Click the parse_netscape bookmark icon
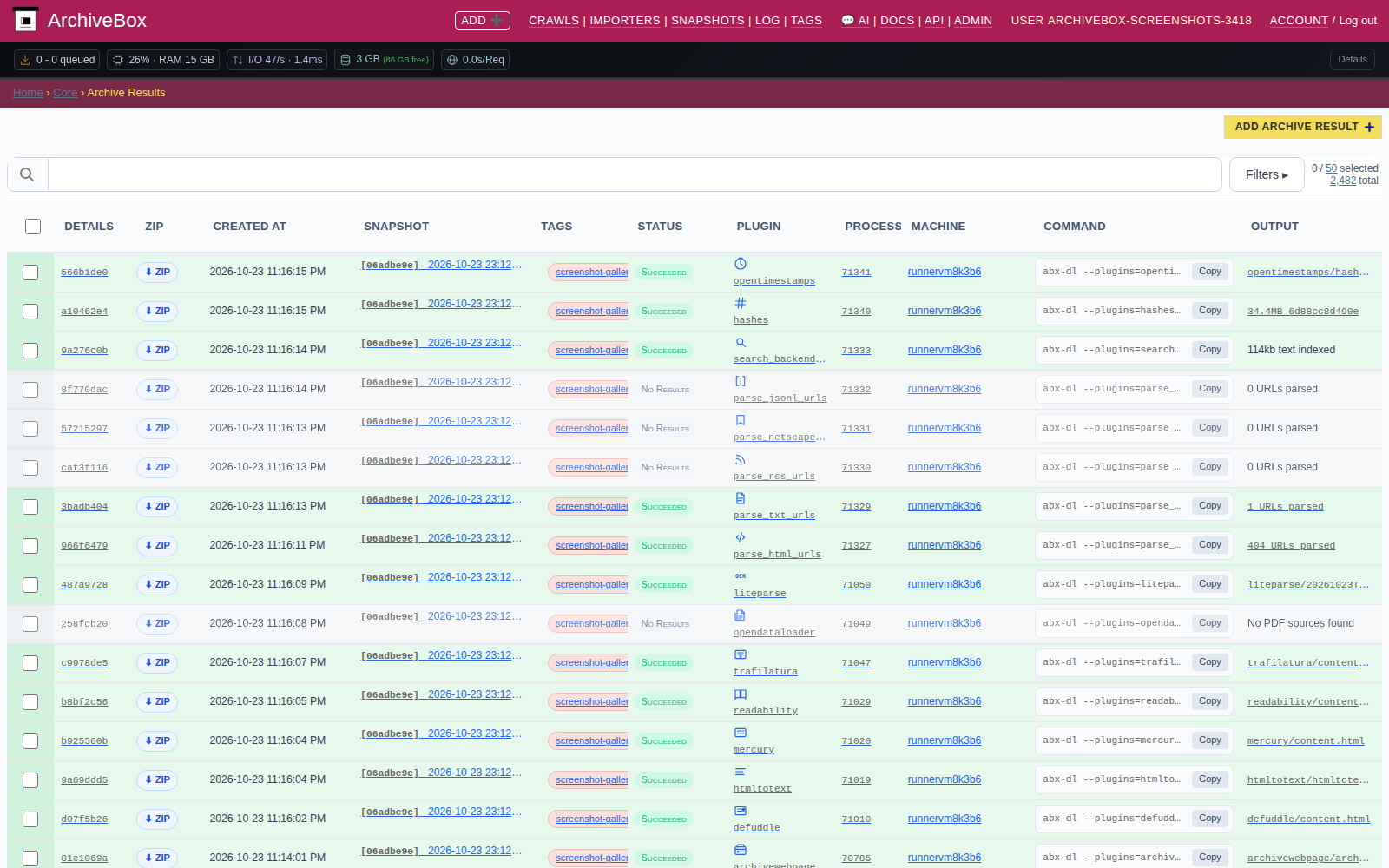Image resolution: width=1389 pixels, height=868 pixels. tap(741, 420)
